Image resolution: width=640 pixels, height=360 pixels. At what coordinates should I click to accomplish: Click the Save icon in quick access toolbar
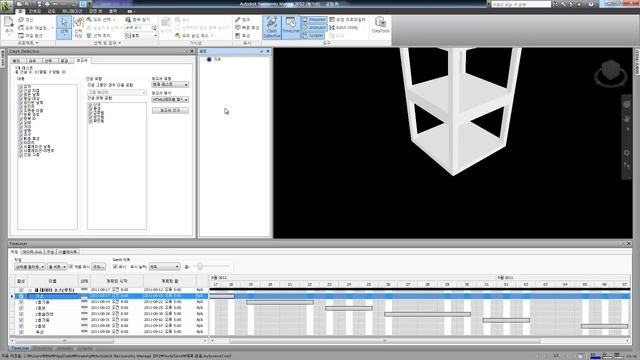pos(39,4)
